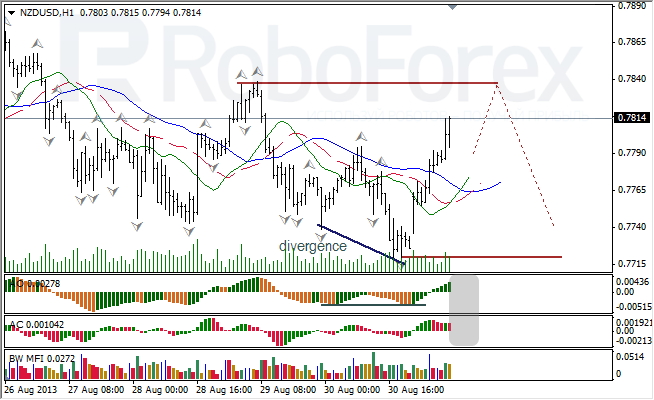The image size is (654, 400).
Task: Select the current price label 0.7814
Action: (632, 118)
